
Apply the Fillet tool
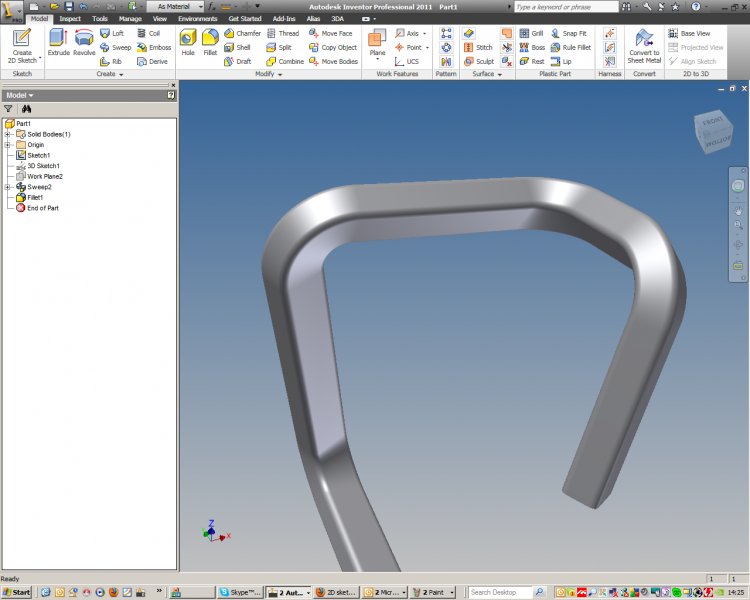(x=210, y=43)
